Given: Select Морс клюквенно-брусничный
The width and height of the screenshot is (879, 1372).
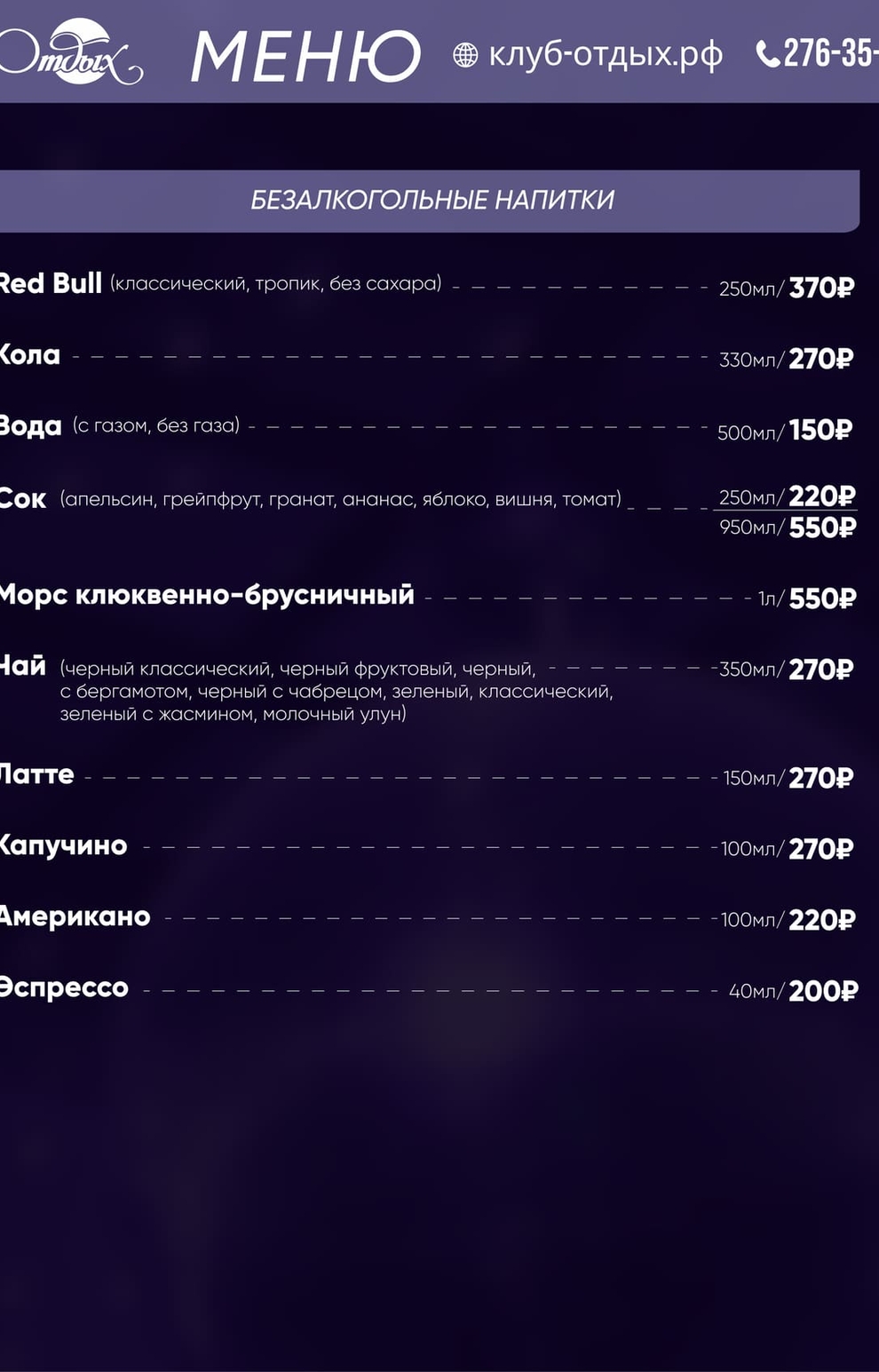Looking at the screenshot, I should [207, 595].
